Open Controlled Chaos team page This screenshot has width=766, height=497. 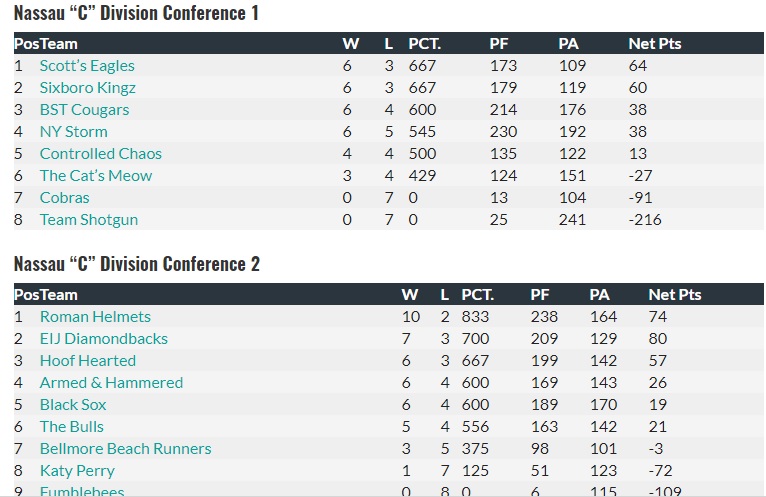coord(100,154)
